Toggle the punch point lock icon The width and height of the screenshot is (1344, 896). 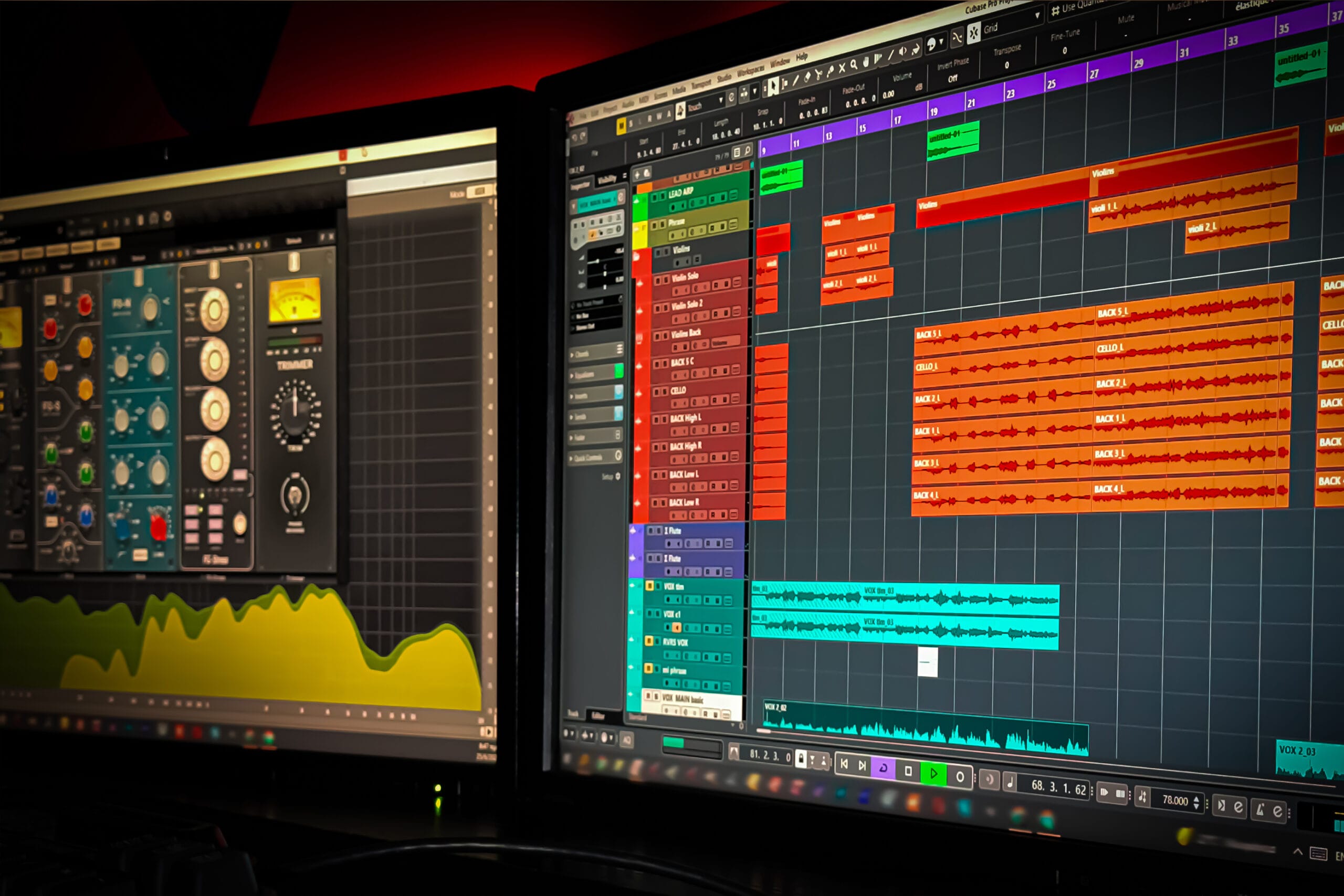point(801,759)
